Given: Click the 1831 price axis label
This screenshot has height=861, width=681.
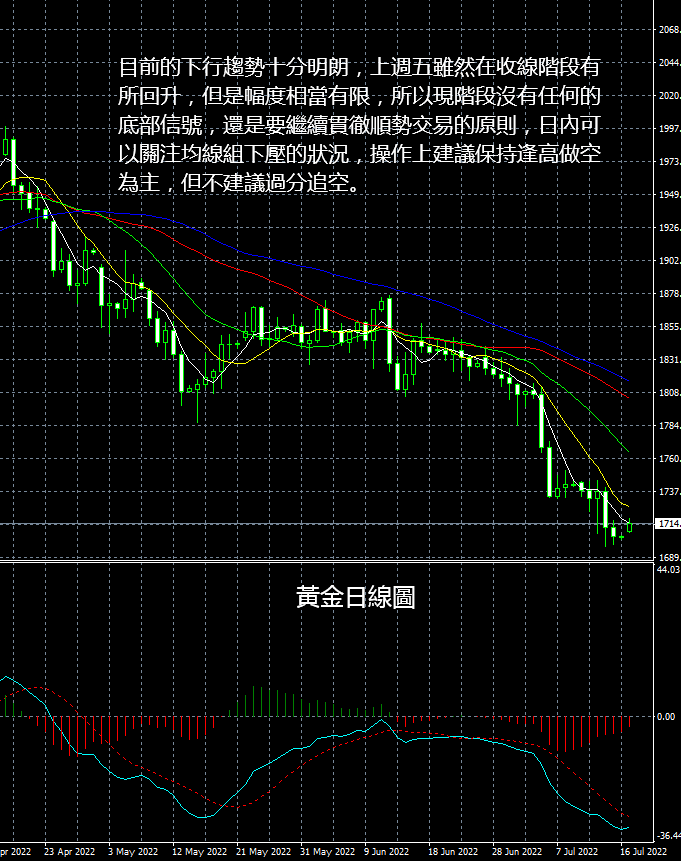Looking at the screenshot, I should pyautogui.click(x=669, y=360).
